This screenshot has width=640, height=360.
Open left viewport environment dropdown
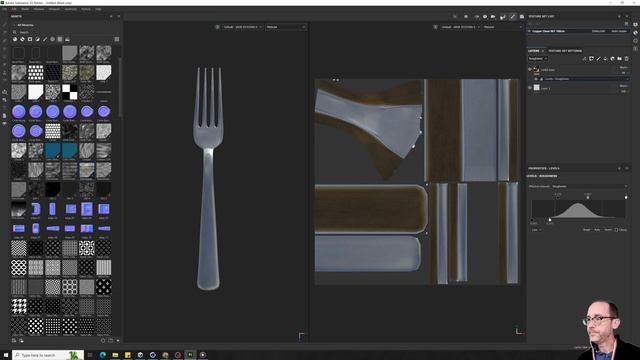tap(242, 27)
